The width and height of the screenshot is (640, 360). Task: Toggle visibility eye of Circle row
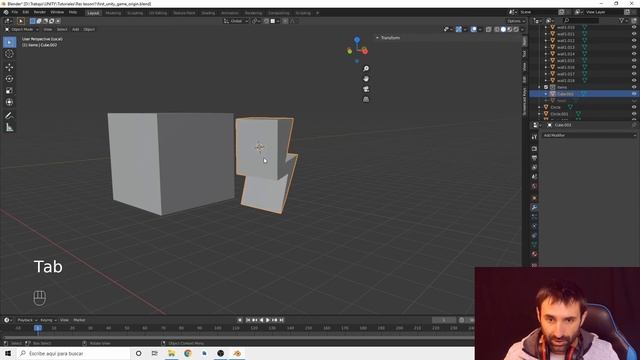tap(634, 107)
